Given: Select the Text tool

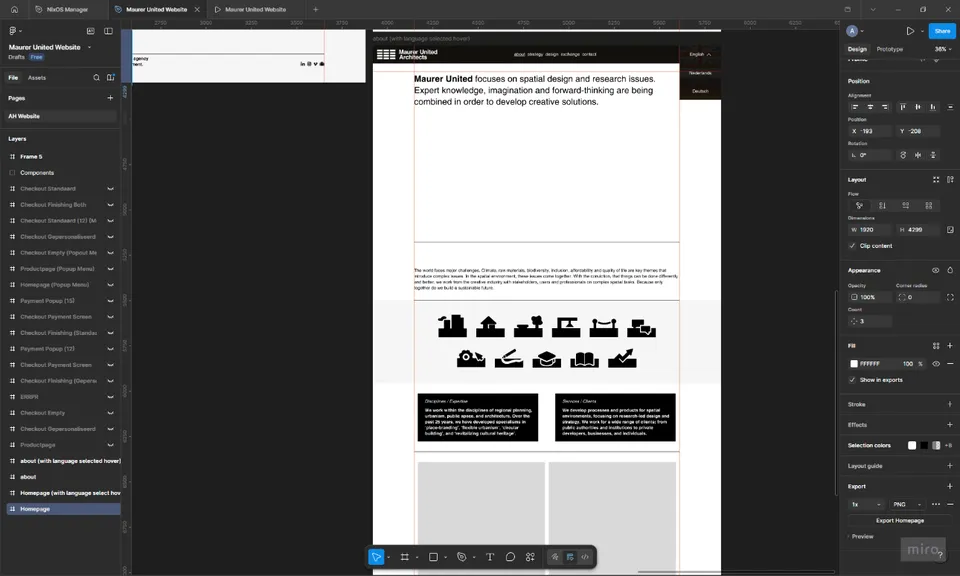Looking at the screenshot, I should click(490, 557).
